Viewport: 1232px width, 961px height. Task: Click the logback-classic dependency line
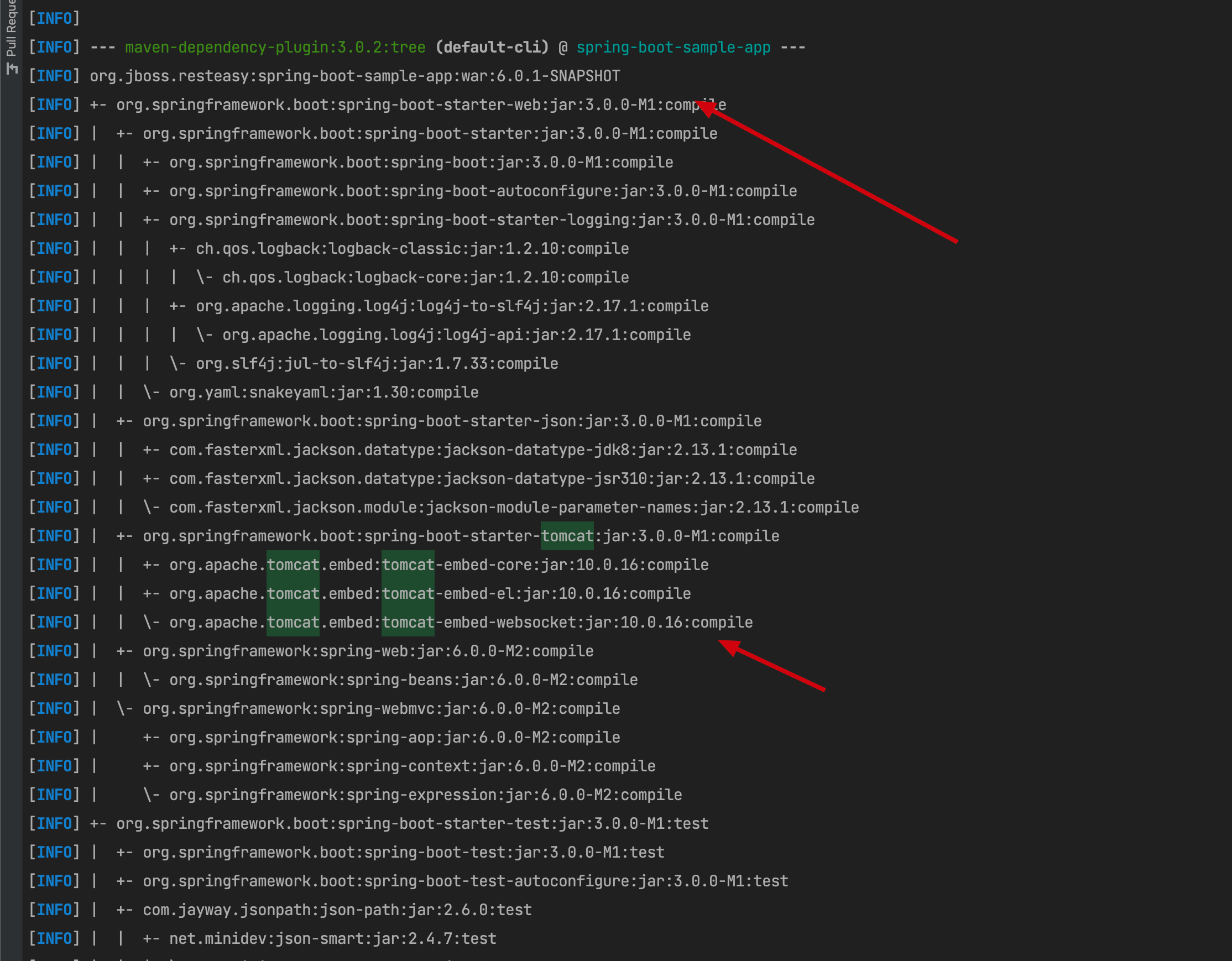412,249
